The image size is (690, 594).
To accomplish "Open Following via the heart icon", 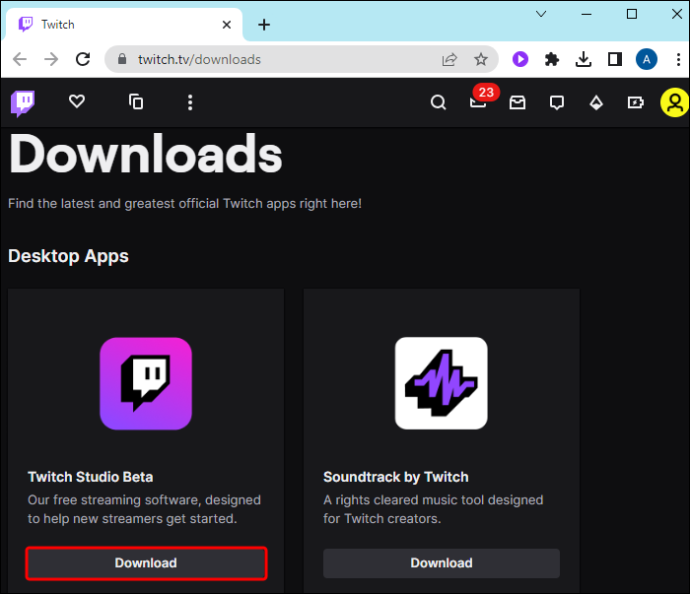I will tap(77, 102).
